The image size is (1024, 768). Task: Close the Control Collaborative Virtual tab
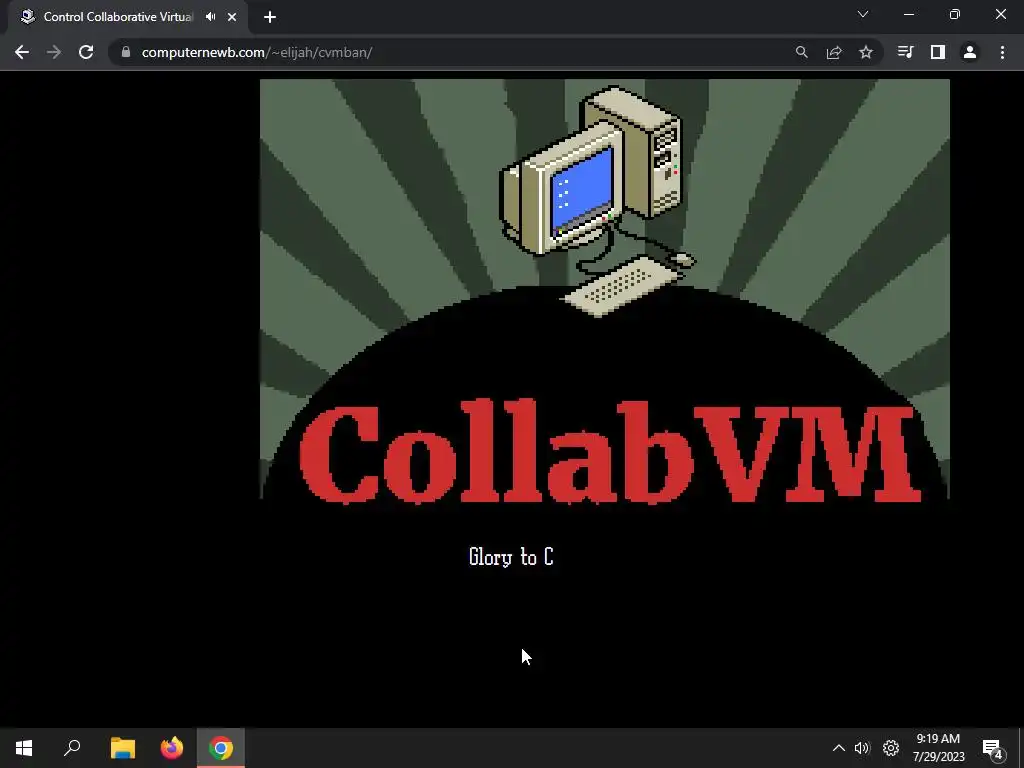[232, 17]
